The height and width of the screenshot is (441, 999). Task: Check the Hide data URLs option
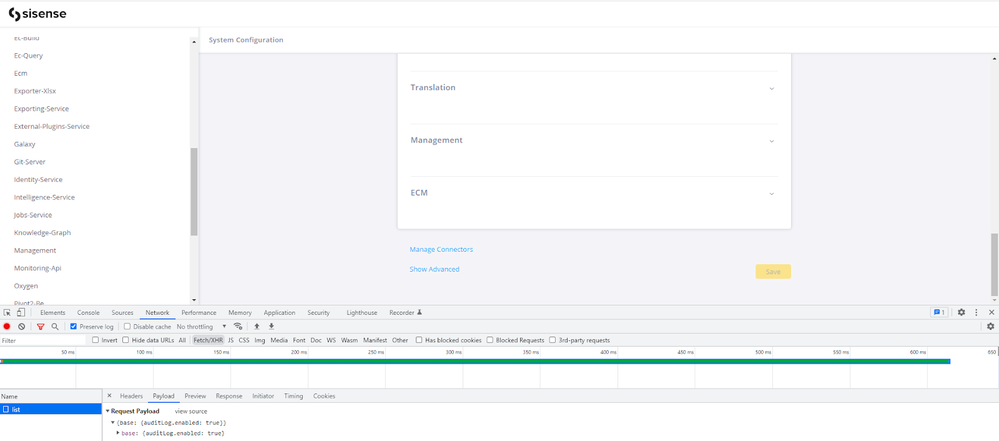(x=126, y=340)
